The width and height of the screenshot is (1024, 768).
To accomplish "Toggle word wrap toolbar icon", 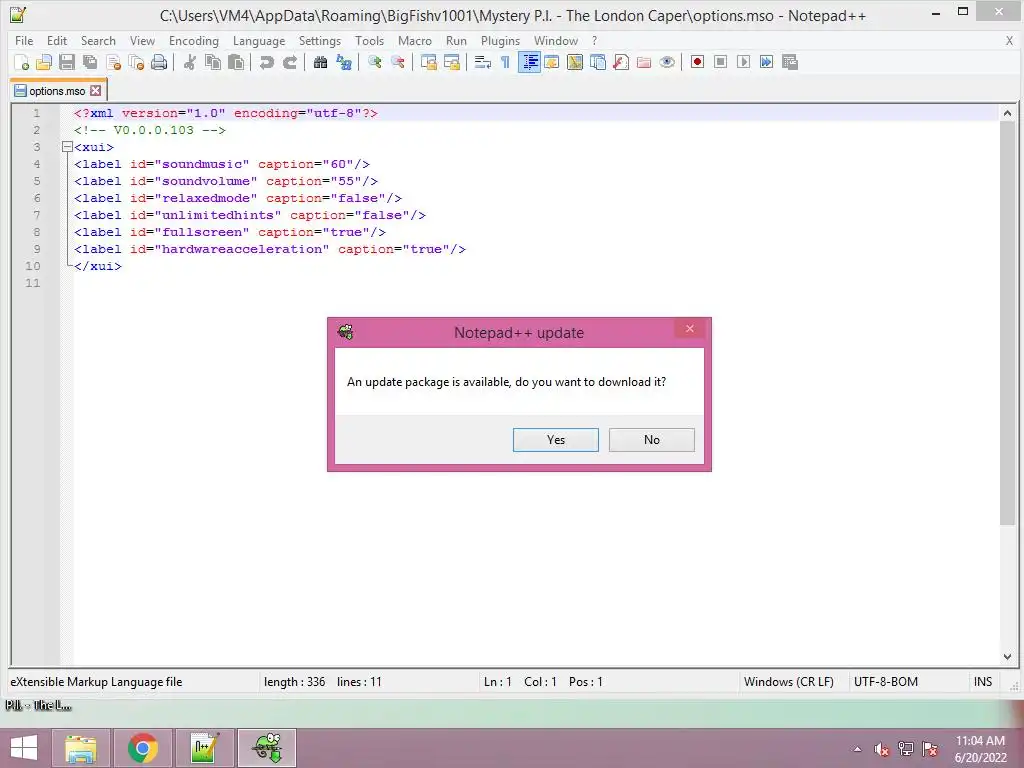I will (483, 63).
